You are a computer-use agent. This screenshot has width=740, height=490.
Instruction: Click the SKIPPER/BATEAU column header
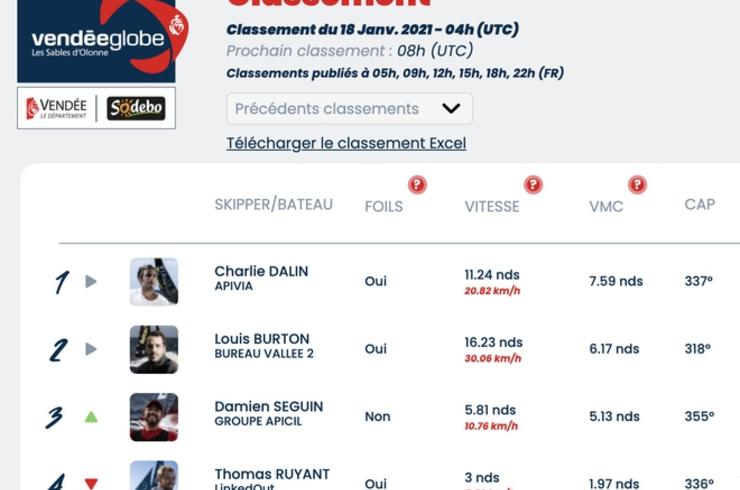click(x=273, y=205)
